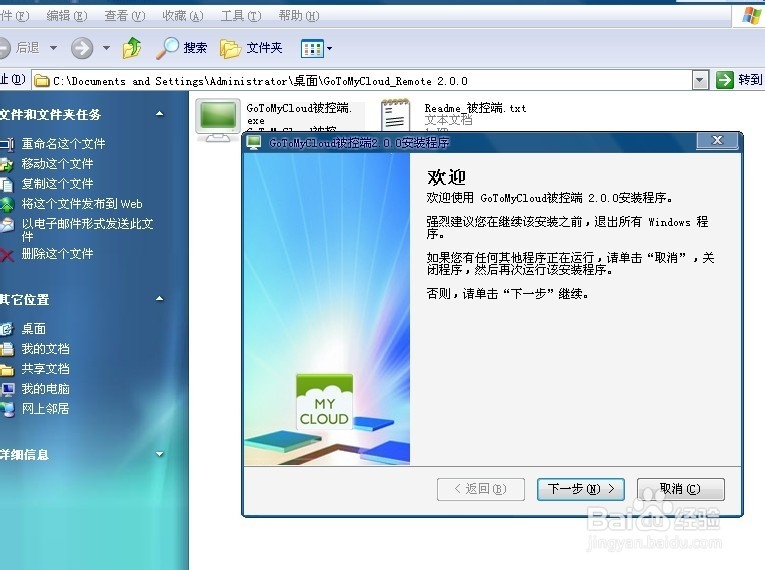Collapse the 其它位置 panel
The height and width of the screenshot is (570, 765).
(x=160, y=299)
